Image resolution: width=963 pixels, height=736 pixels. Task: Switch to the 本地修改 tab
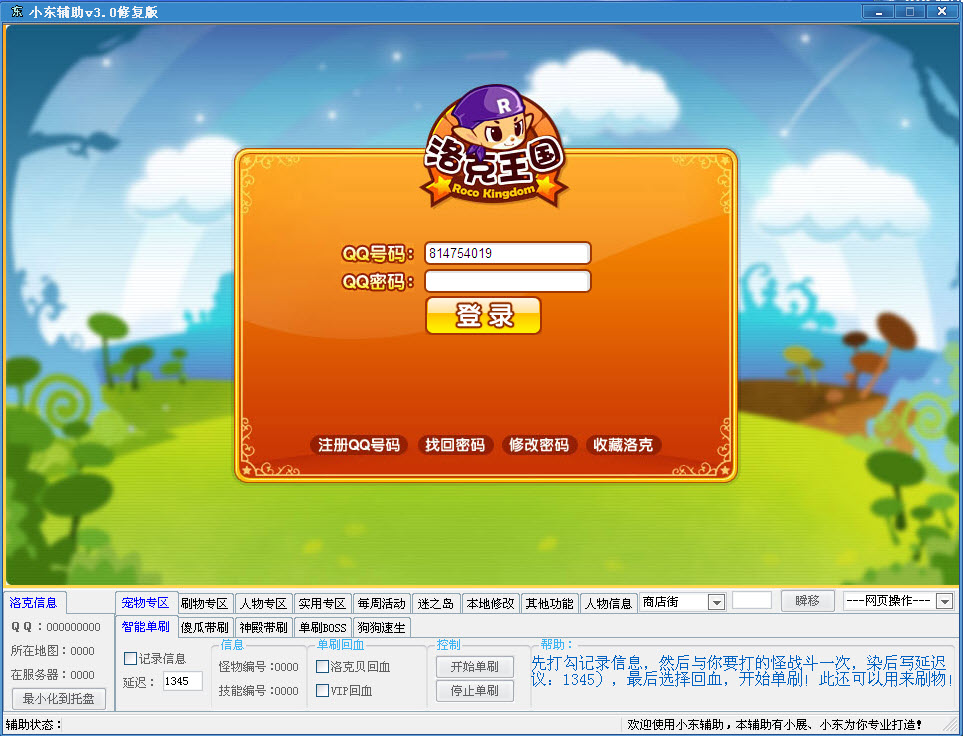(x=490, y=604)
